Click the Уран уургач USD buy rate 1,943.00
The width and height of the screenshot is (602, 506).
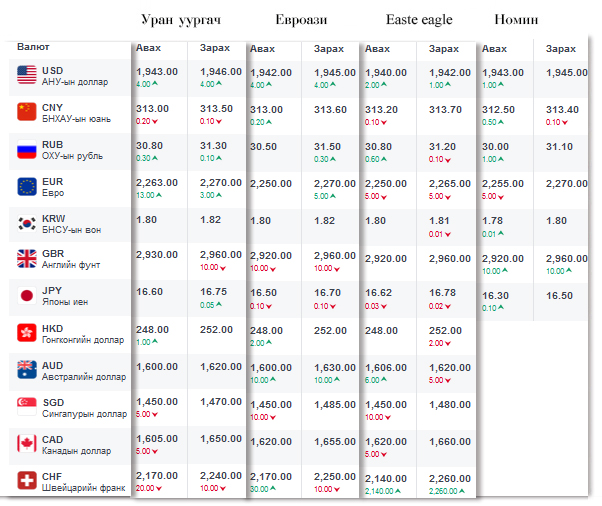coord(157,71)
